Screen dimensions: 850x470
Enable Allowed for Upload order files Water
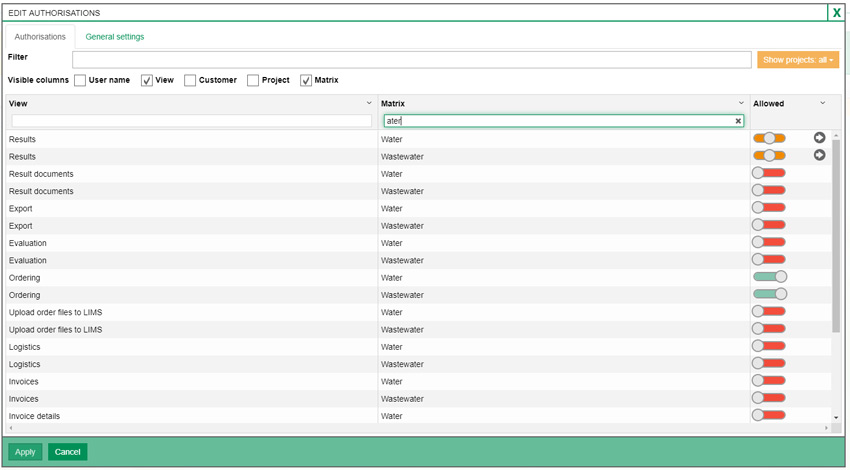pos(769,312)
